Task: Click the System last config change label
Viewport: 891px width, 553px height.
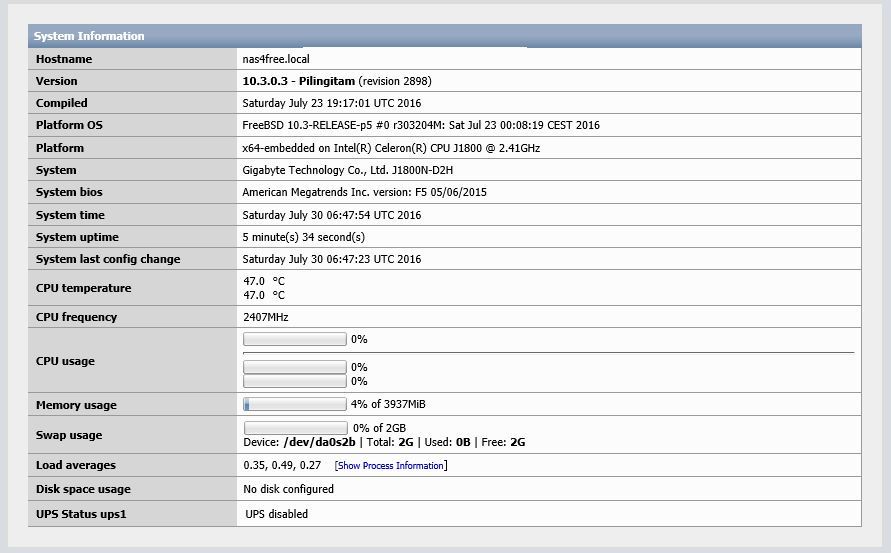Action: 108,259
